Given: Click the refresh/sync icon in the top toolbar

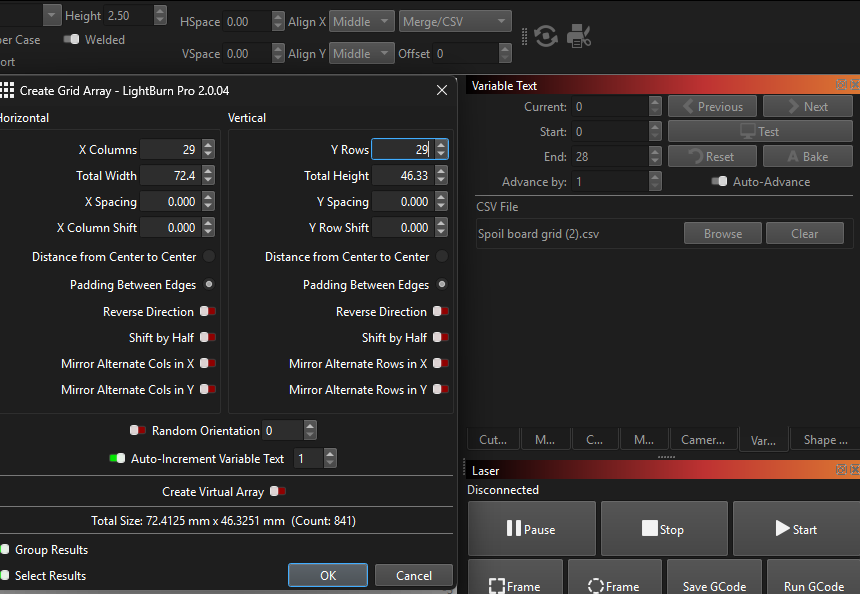Looking at the screenshot, I should coord(546,36).
